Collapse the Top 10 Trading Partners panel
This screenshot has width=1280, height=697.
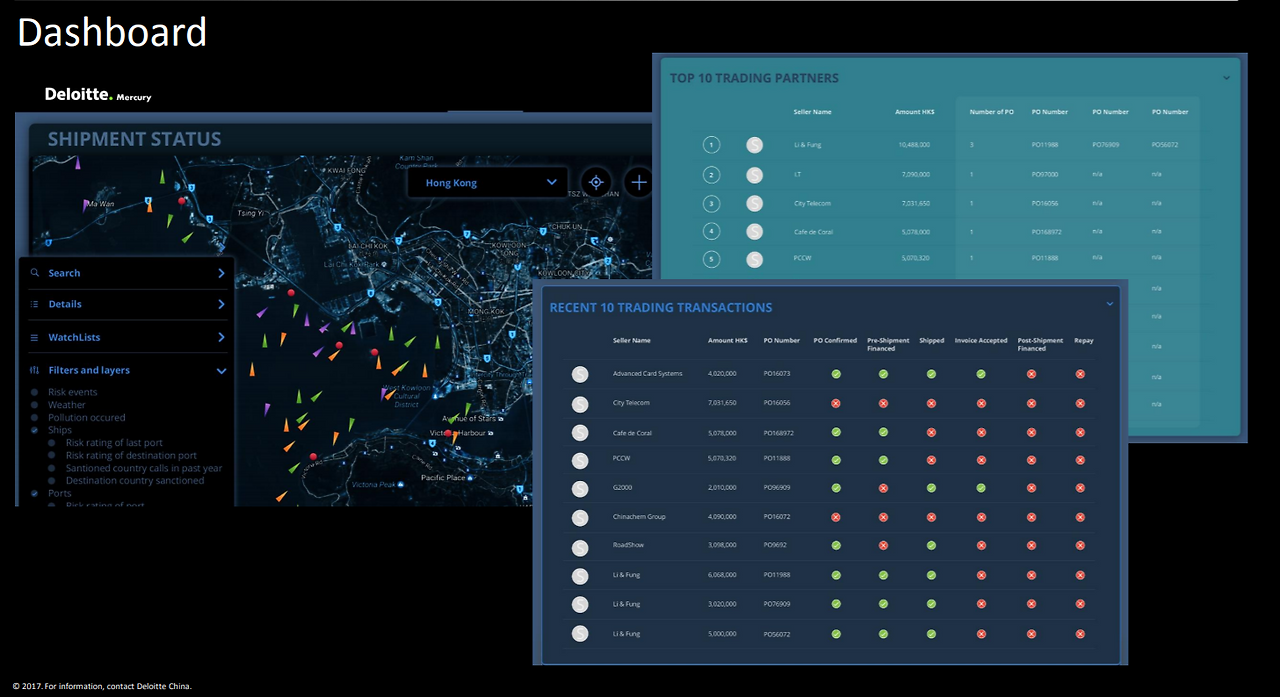click(1226, 77)
